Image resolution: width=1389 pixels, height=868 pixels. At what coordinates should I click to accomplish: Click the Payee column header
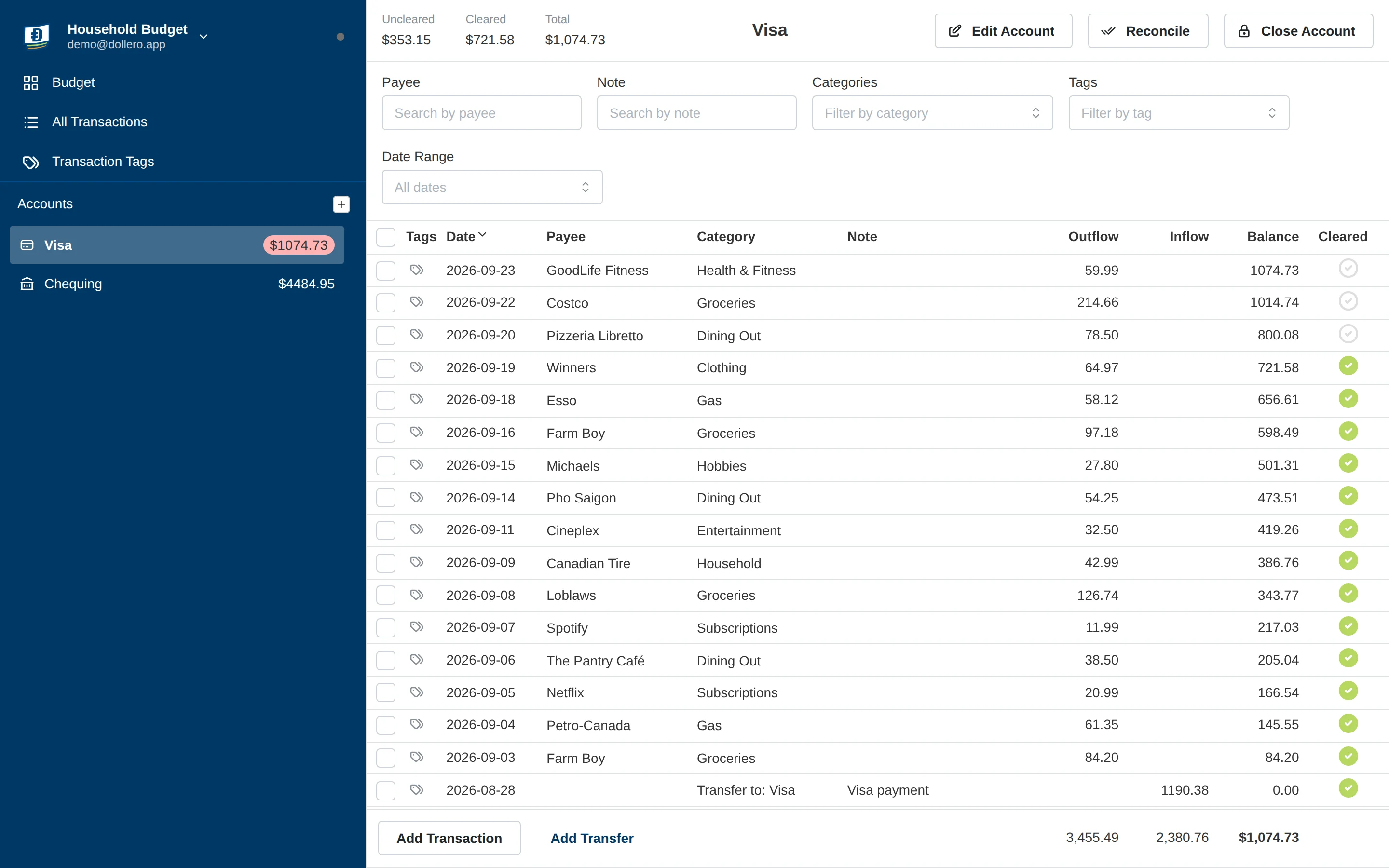(565, 236)
